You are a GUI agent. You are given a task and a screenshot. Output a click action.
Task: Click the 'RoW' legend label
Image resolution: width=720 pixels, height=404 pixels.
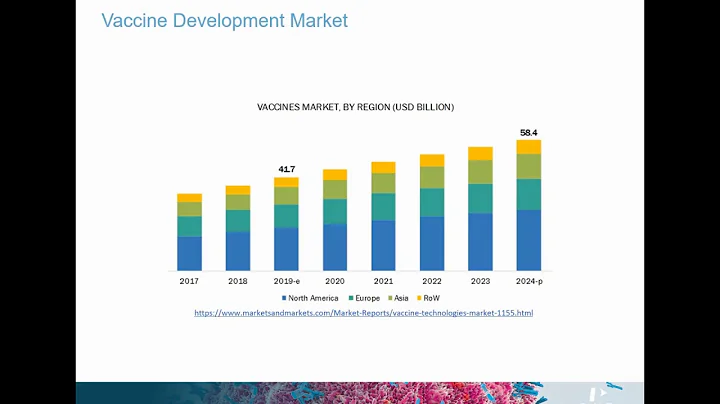point(431,298)
